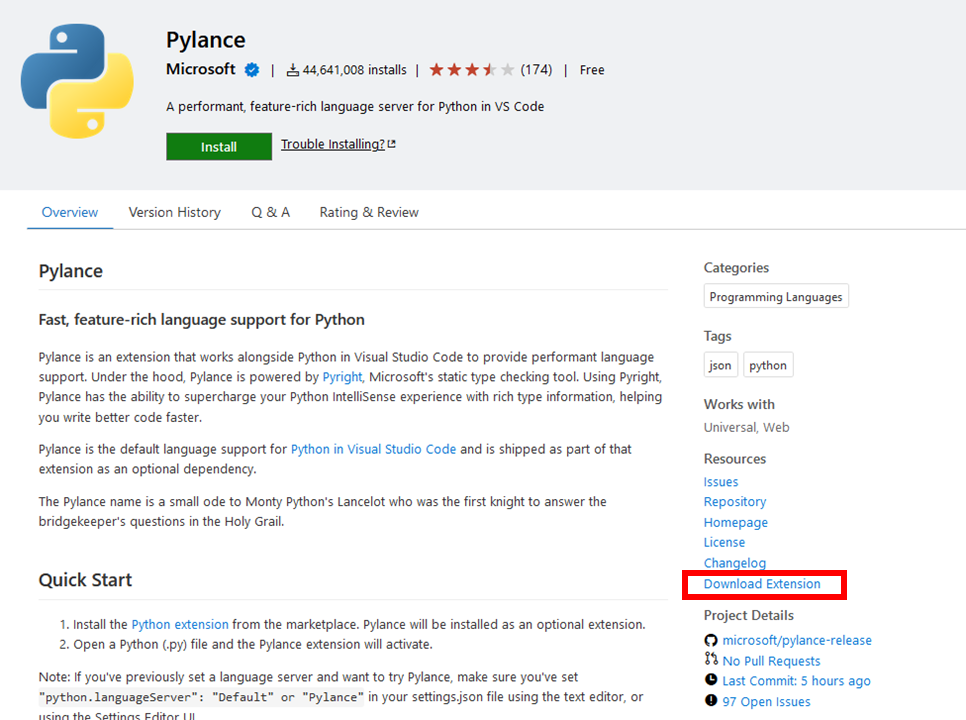Click the clock icon beside Last Commit
This screenshot has width=966, height=720.
711,679
